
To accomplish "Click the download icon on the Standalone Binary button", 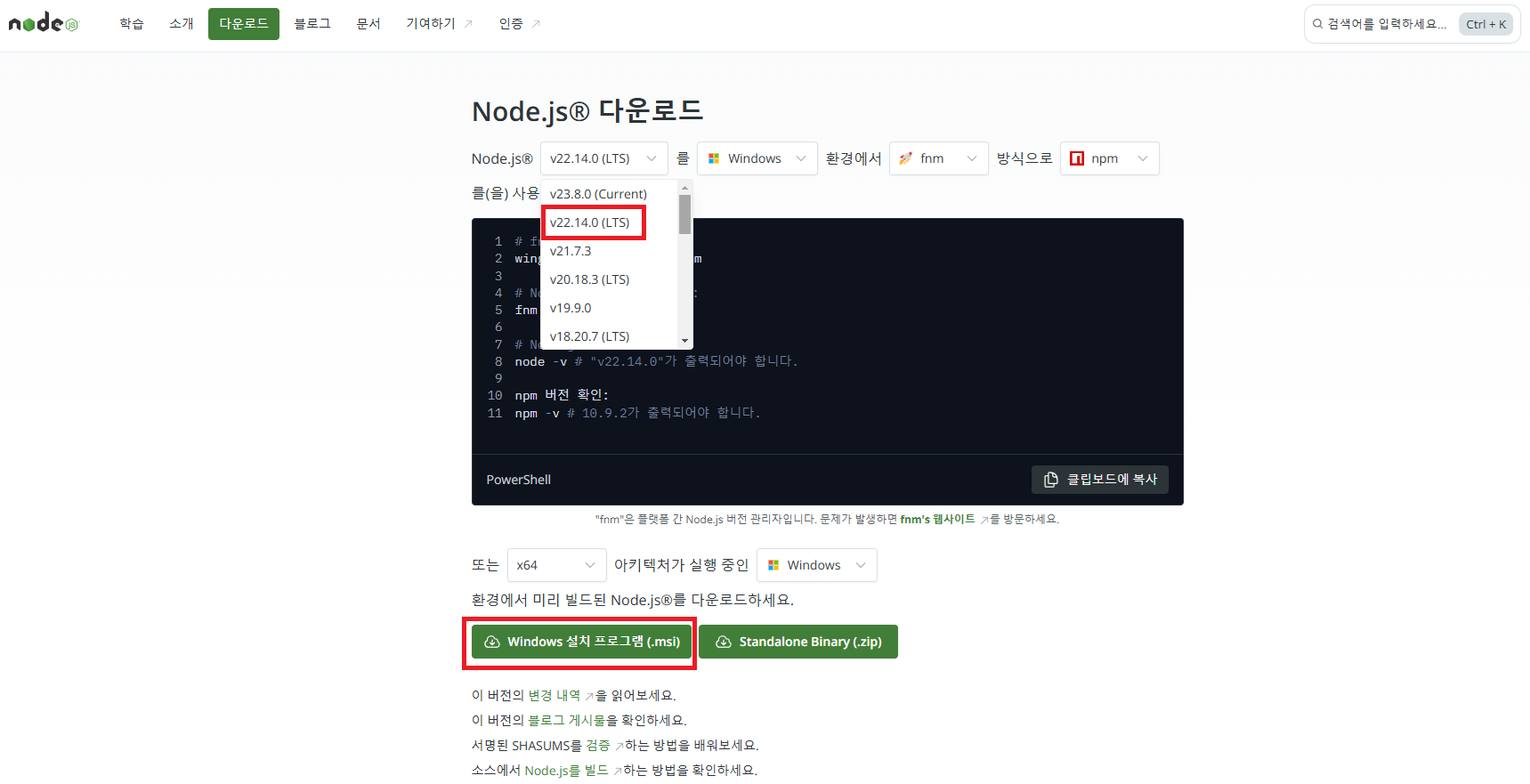I will (x=724, y=642).
